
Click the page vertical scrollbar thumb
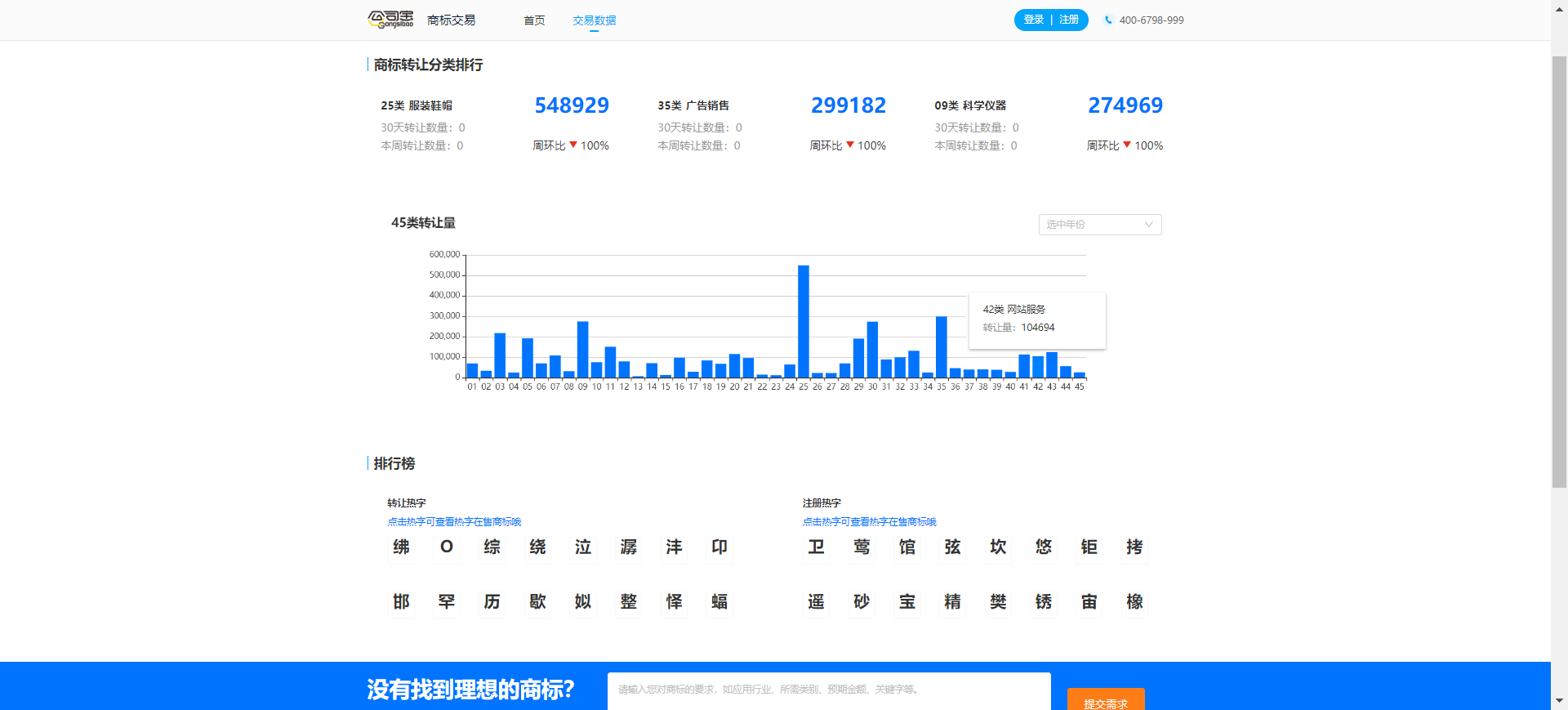1559,272
